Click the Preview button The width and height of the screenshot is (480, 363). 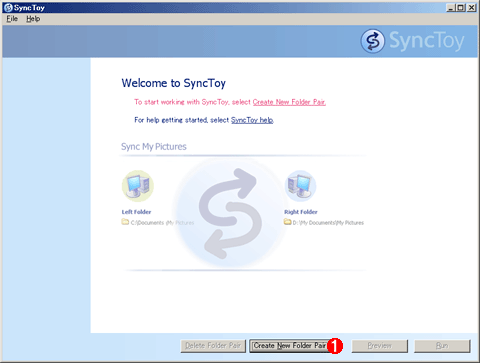pos(380,346)
